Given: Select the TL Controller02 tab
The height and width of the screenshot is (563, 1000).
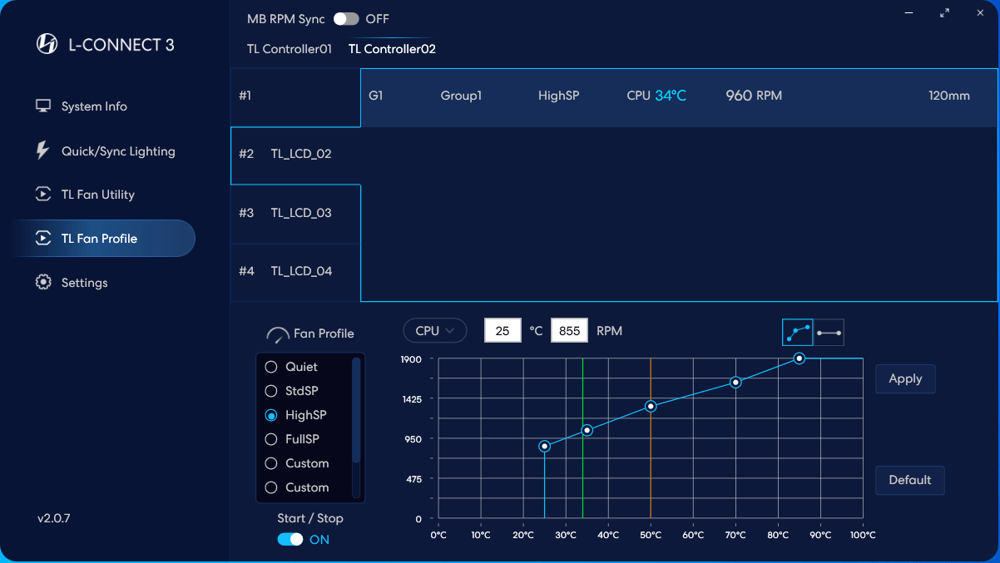Looking at the screenshot, I should [x=392, y=49].
